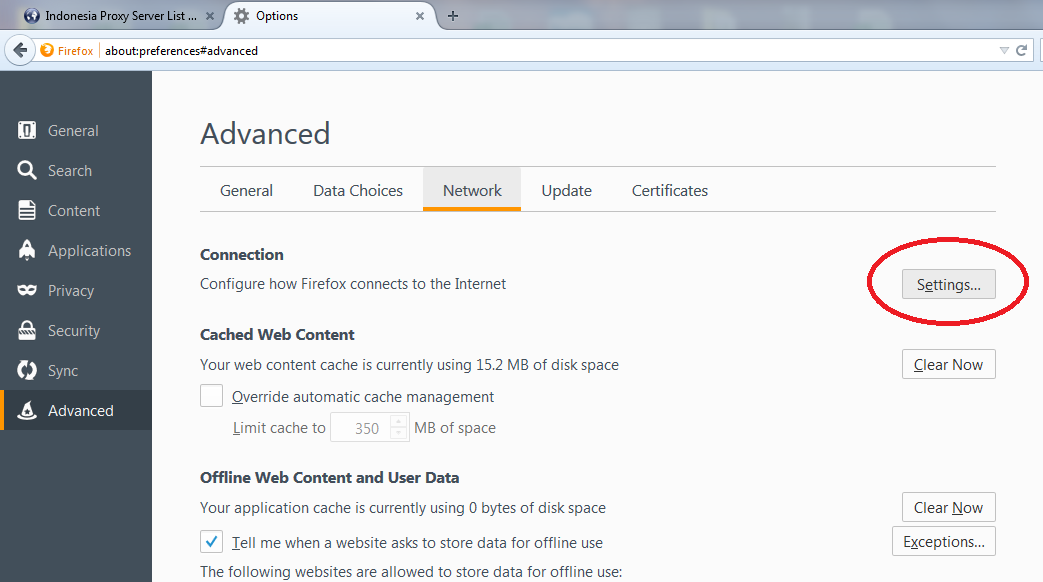Click the cache limit size input field
1043x582 pixels.
361,428
